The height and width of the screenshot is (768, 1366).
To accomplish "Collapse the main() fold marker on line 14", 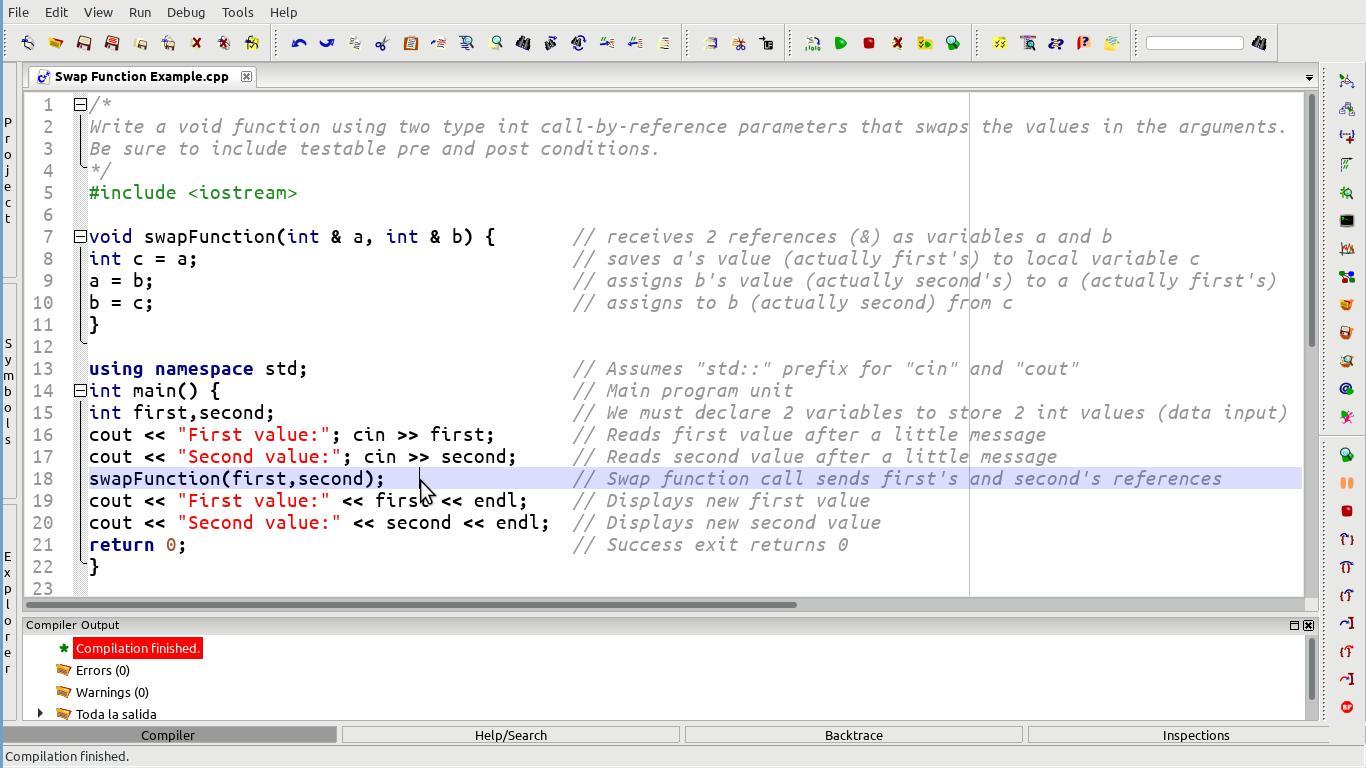I will [x=80, y=391].
